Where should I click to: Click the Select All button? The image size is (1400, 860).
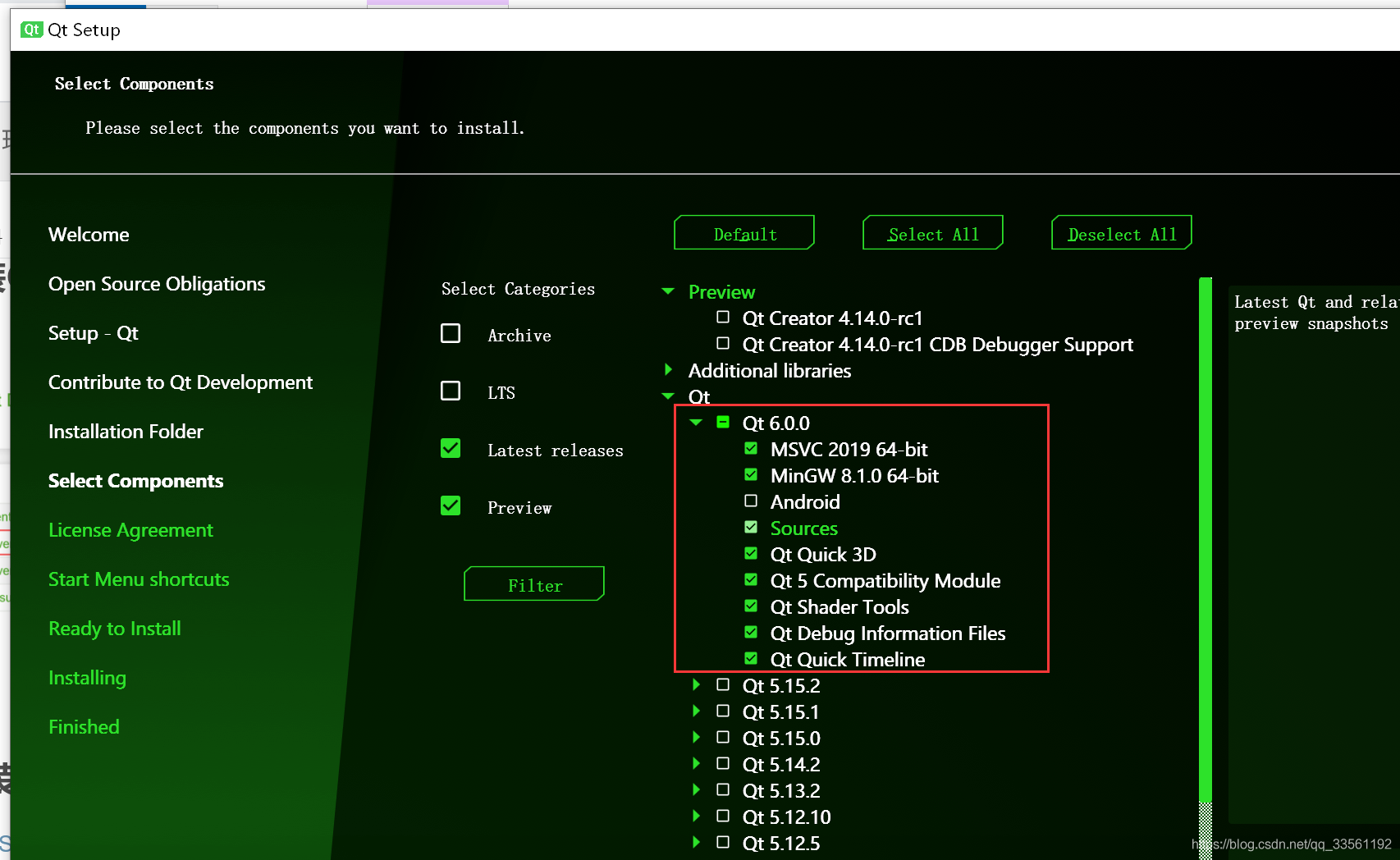[932, 232]
